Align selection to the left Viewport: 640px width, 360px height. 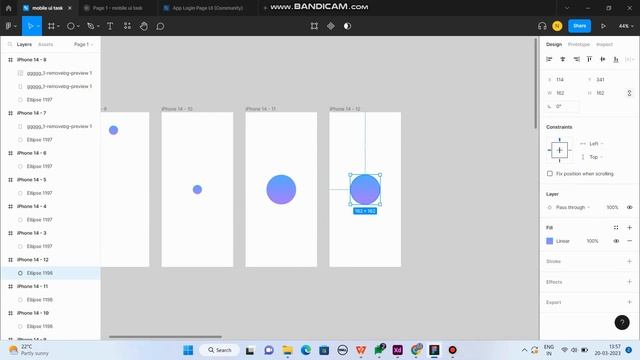[x=549, y=59]
